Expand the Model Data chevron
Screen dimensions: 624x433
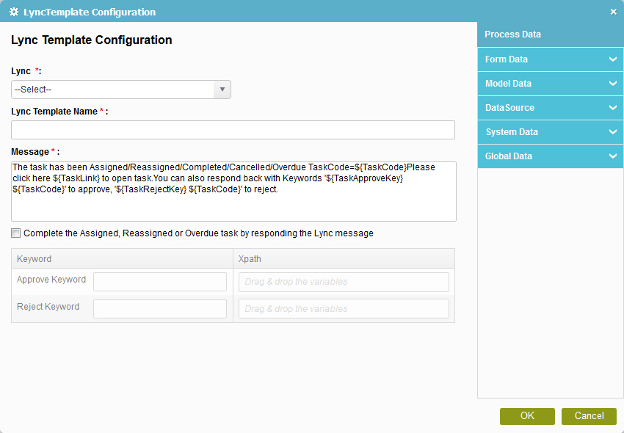pos(612,84)
